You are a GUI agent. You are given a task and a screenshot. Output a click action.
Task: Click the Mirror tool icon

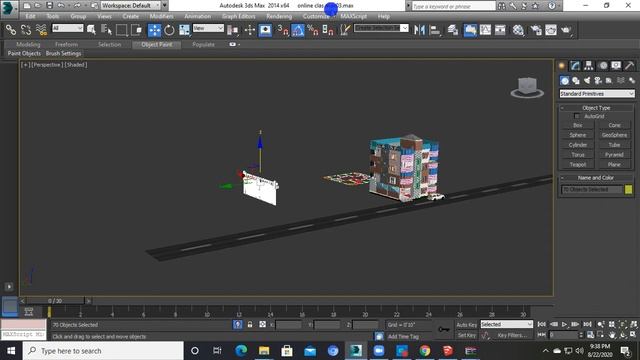[419, 30]
